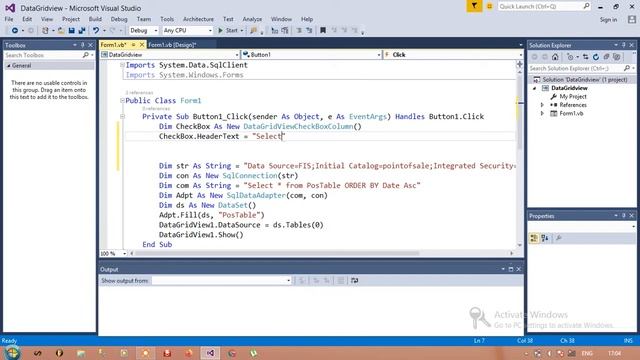Click the Visual Studio icon on the taskbar
Screen dimensions: 640x360
pos(210,353)
